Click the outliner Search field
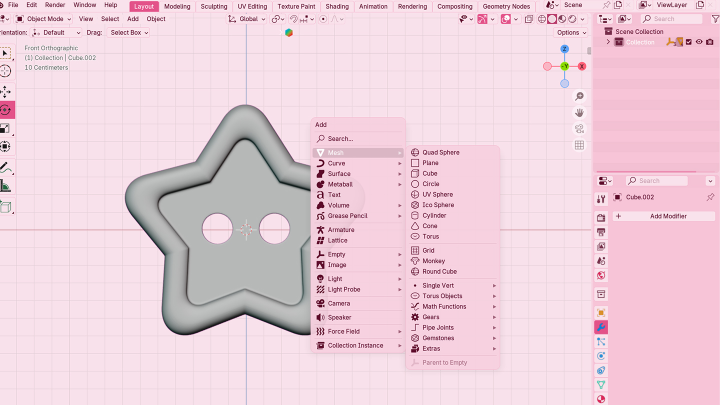720x405 pixels. tap(672, 19)
